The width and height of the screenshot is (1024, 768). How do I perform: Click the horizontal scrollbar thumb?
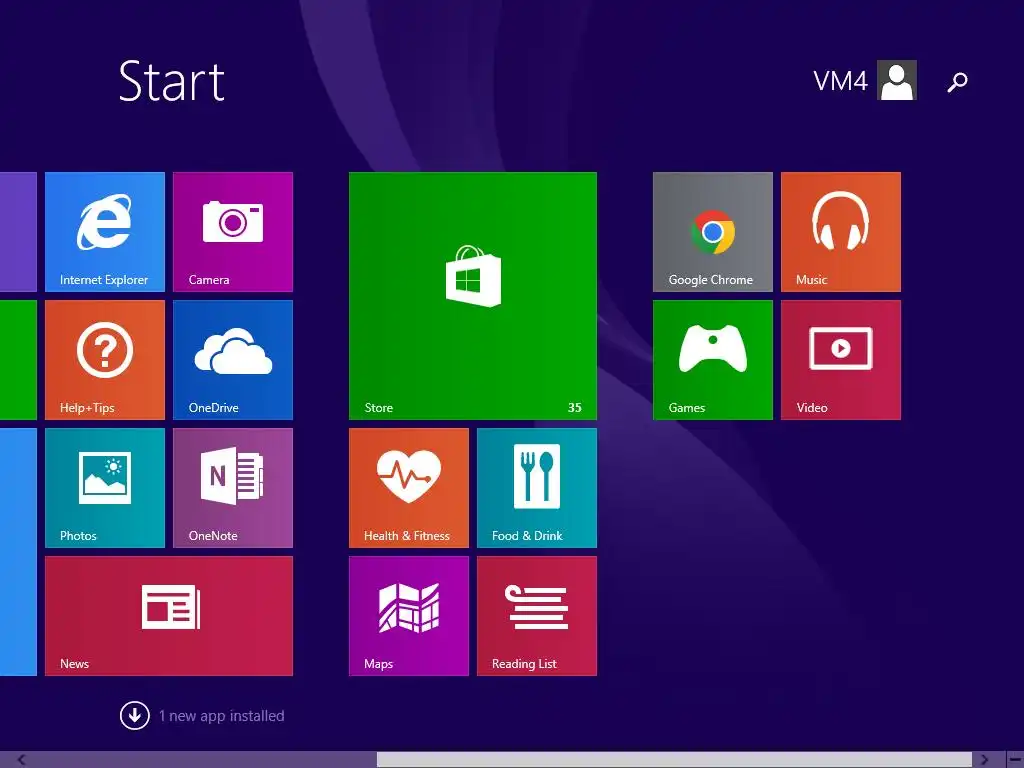point(675,760)
